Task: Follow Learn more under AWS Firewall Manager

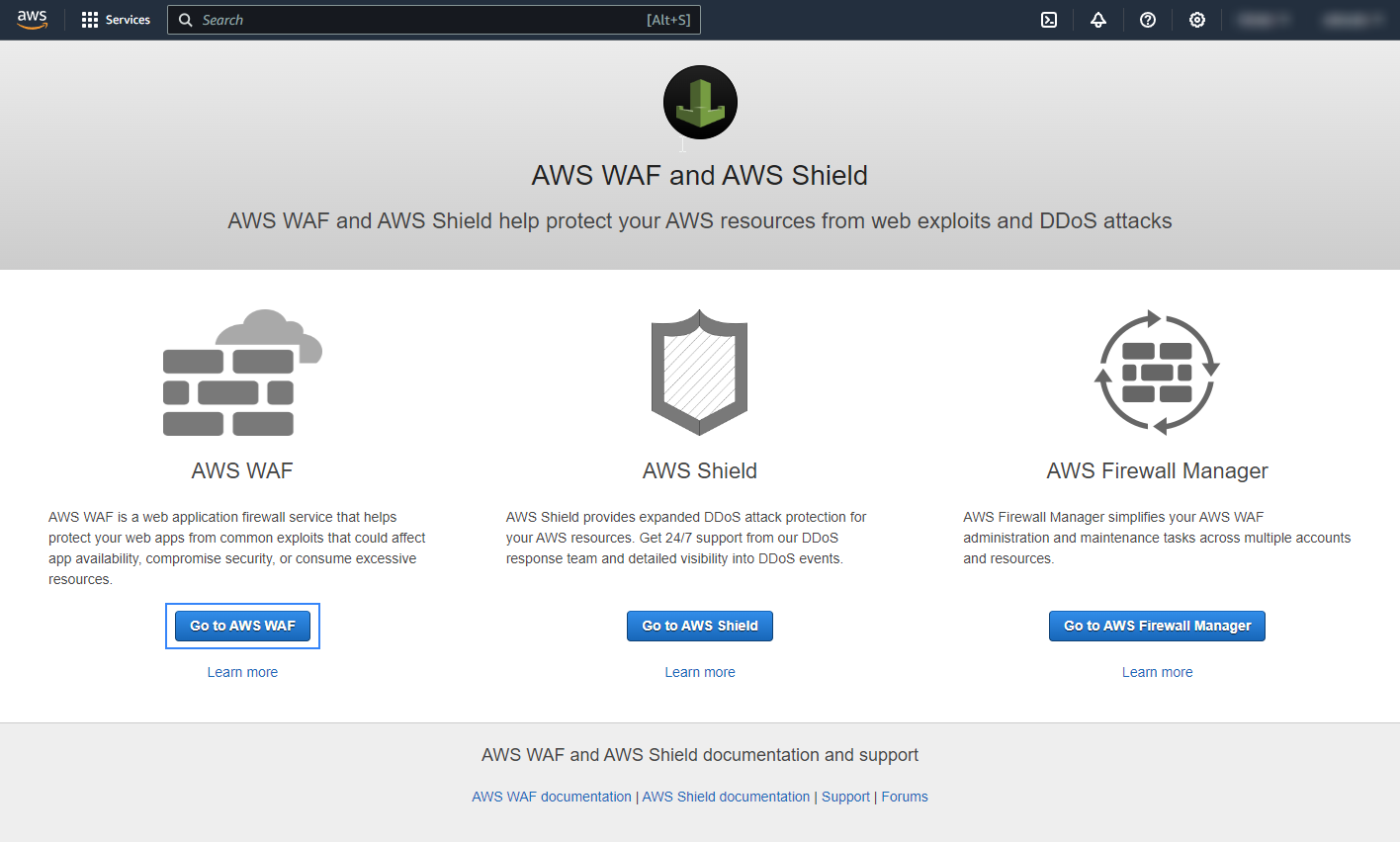Action: (x=1157, y=672)
